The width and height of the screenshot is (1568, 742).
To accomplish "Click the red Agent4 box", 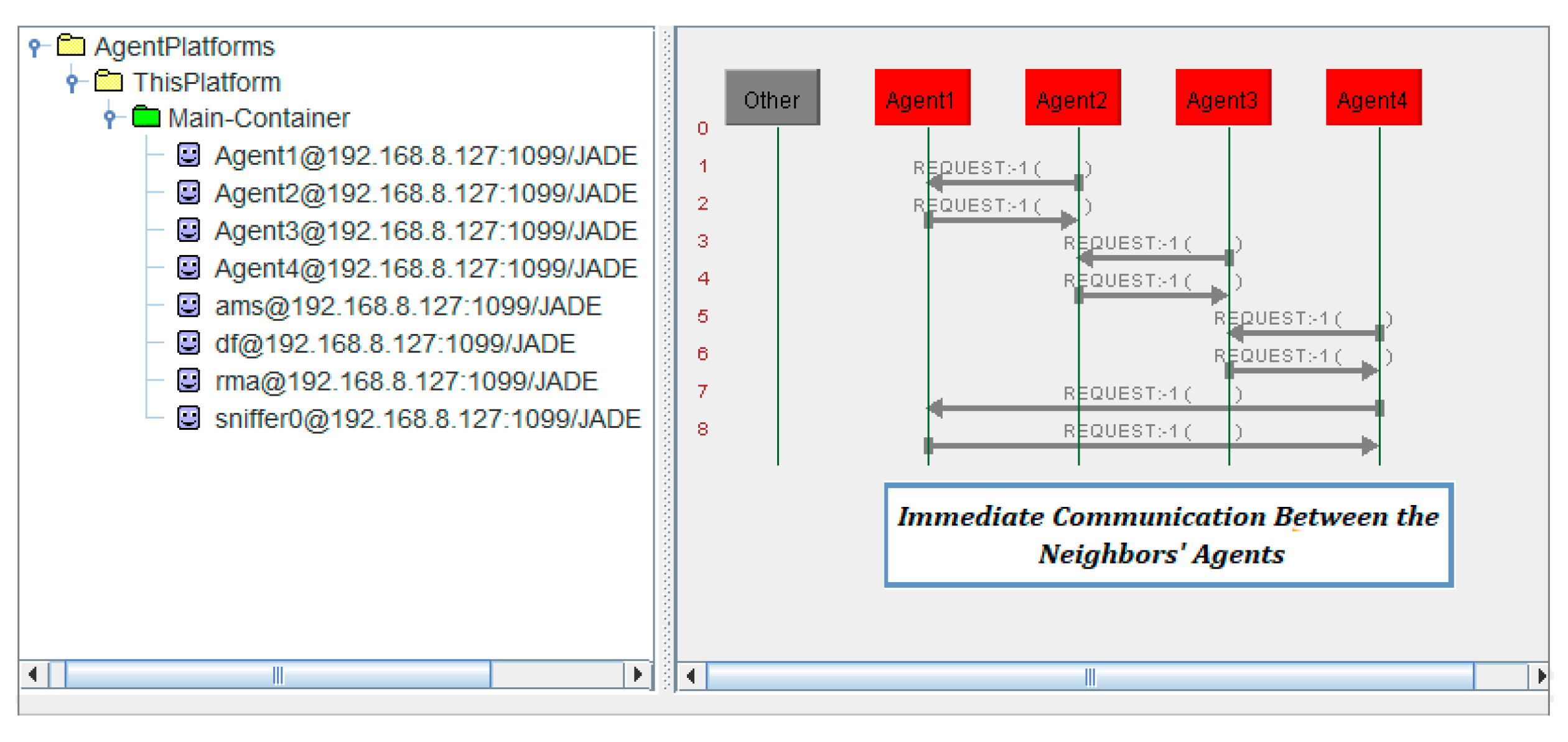I will coord(1373,98).
